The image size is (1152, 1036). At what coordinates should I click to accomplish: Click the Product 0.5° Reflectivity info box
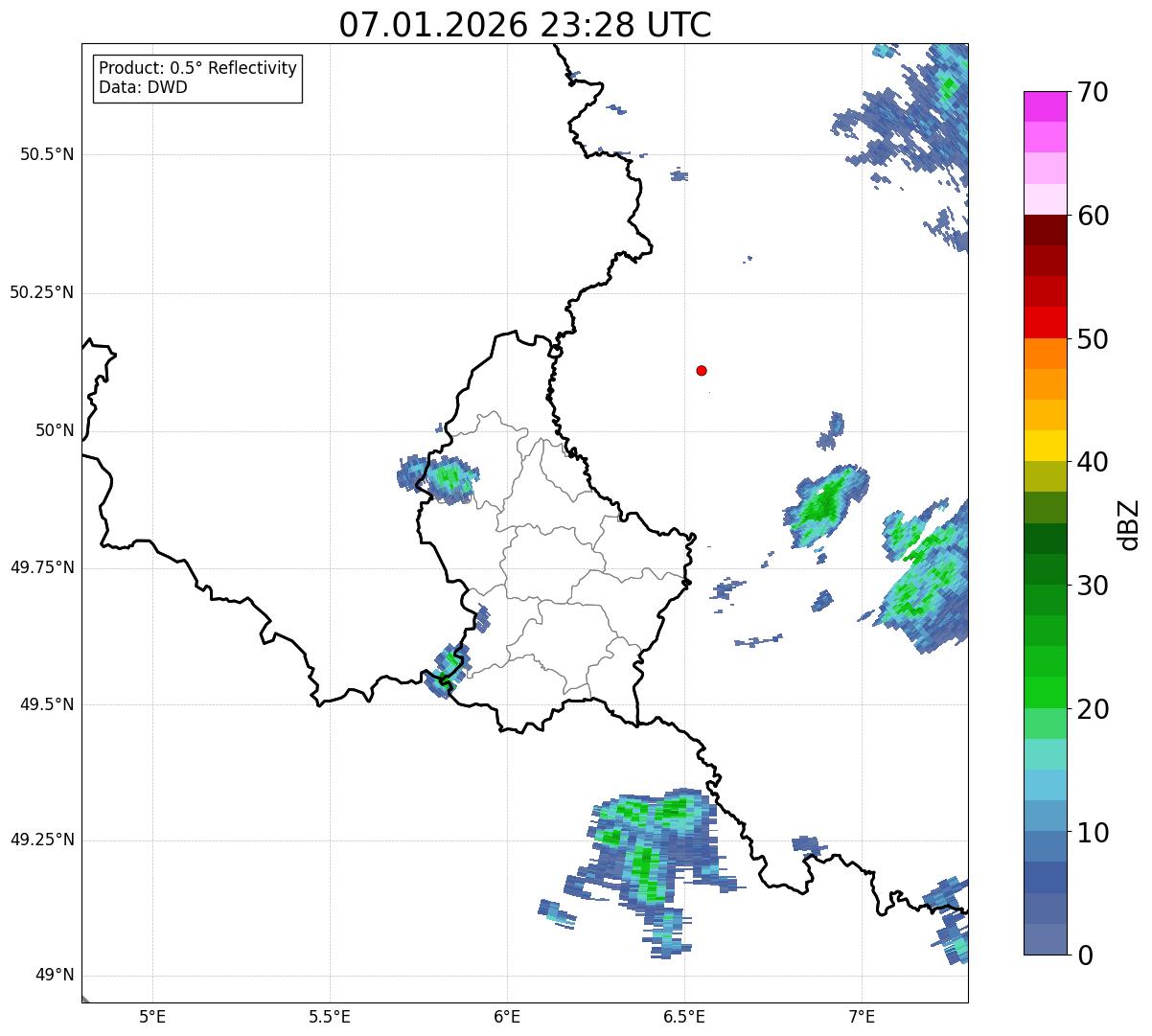(x=197, y=79)
